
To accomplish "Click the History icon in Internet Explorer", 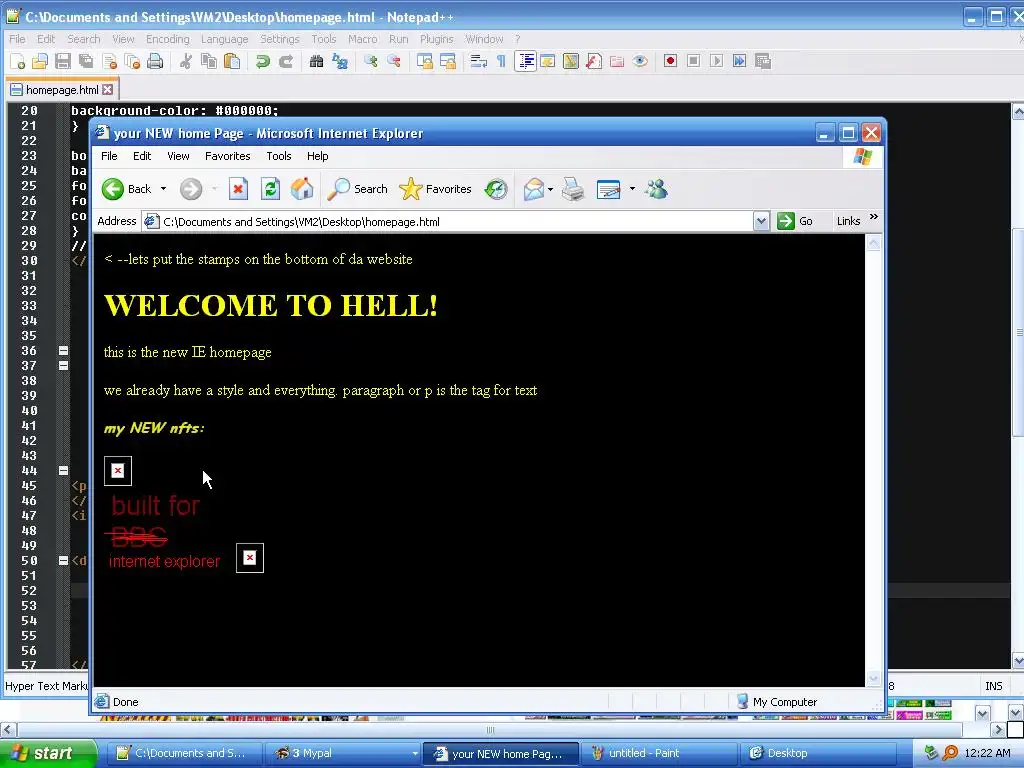I will click(496, 189).
